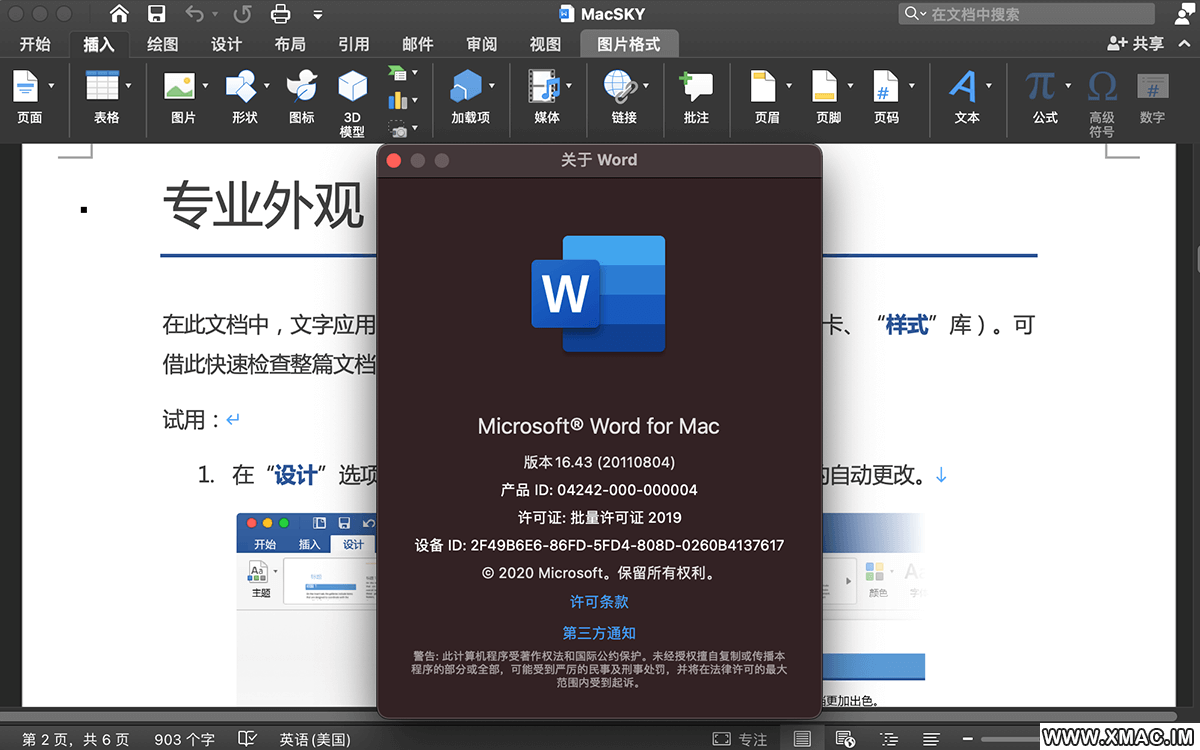Switch to Web Layout view in status bar
Image resolution: width=1200 pixels, height=750 pixels.
click(844, 739)
